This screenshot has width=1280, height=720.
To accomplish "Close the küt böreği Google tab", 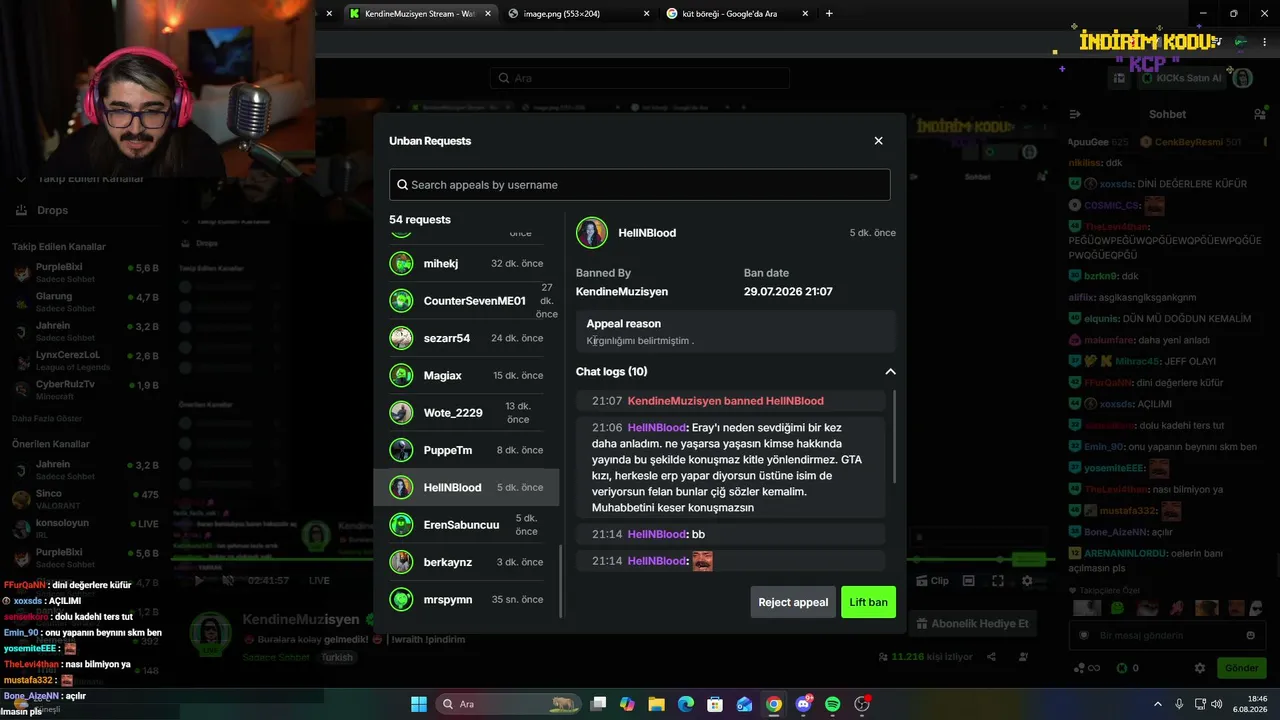I will click(x=806, y=13).
